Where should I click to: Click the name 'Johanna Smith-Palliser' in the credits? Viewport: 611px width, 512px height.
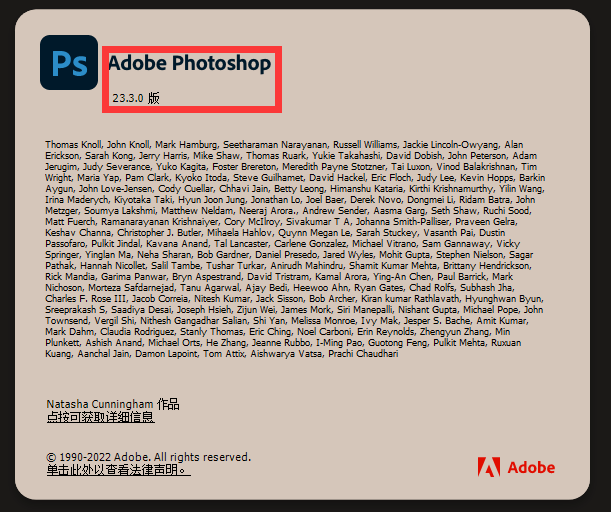click(403, 222)
